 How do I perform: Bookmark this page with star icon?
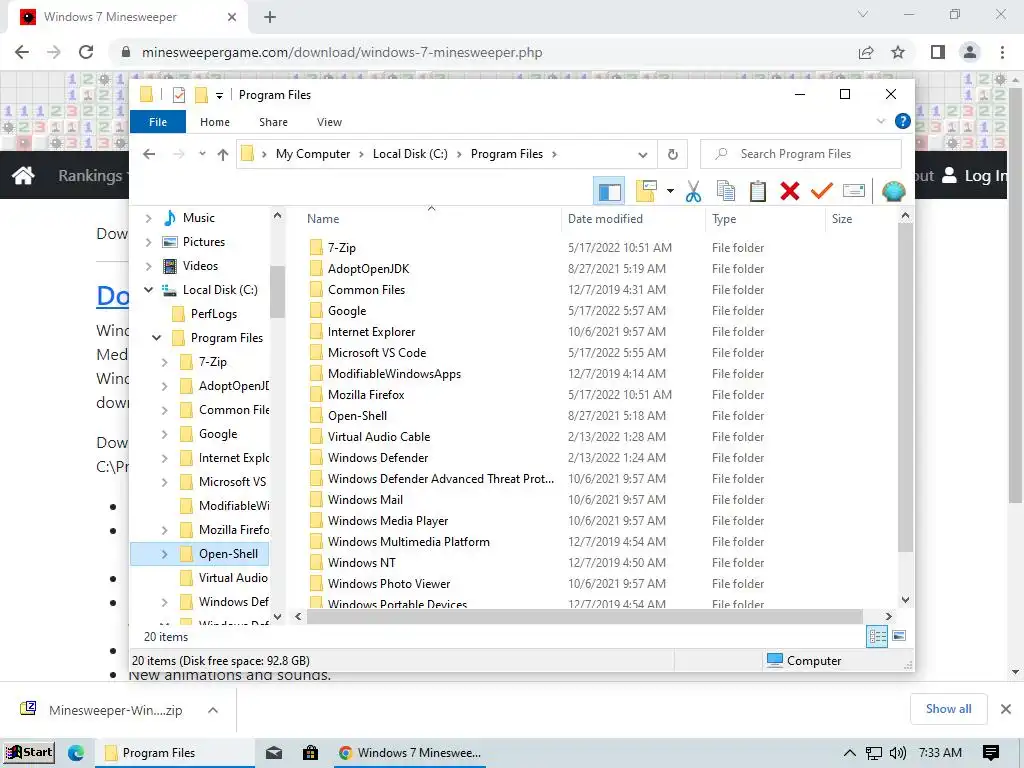pyautogui.click(x=898, y=52)
